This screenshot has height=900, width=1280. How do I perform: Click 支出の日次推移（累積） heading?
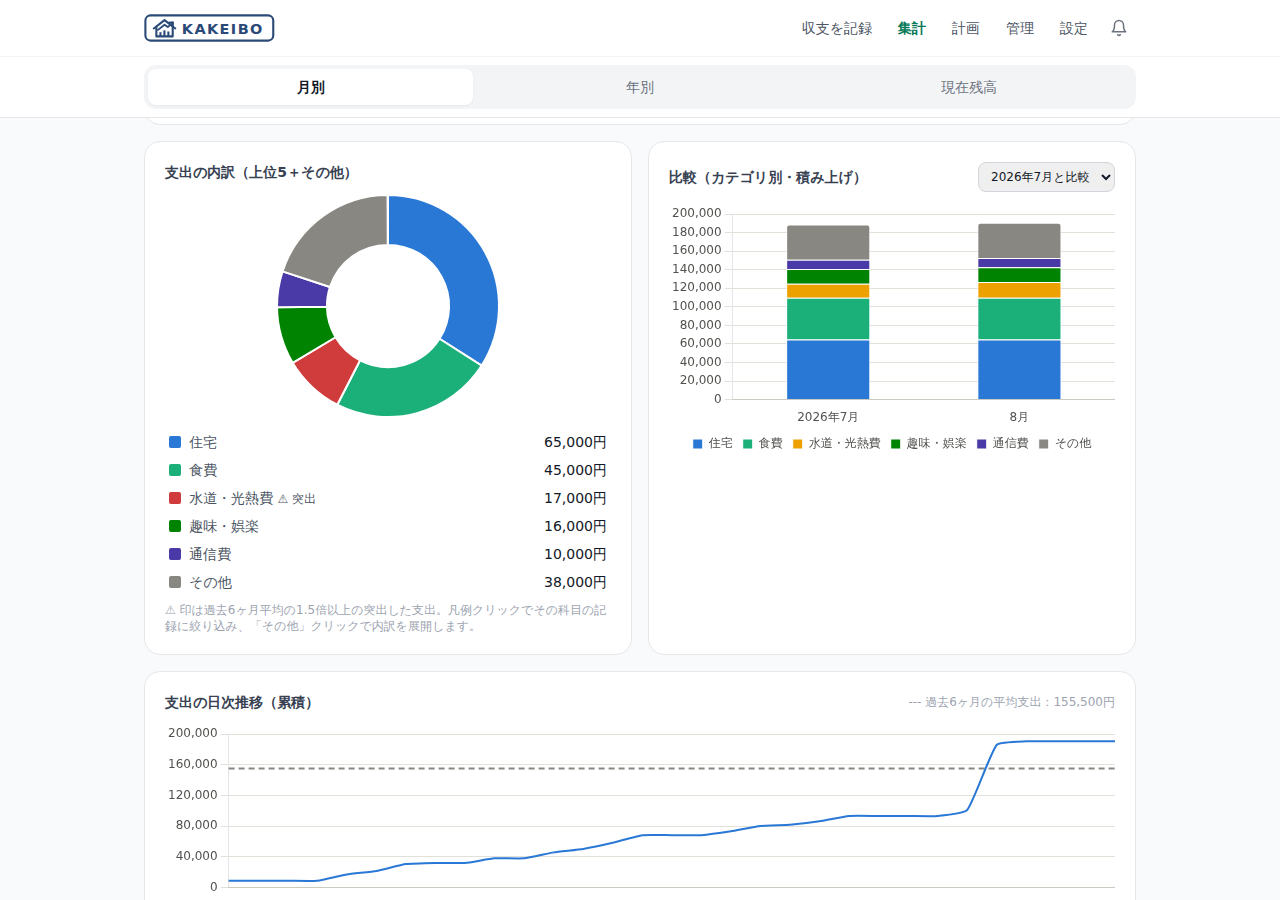click(x=242, y=703)
